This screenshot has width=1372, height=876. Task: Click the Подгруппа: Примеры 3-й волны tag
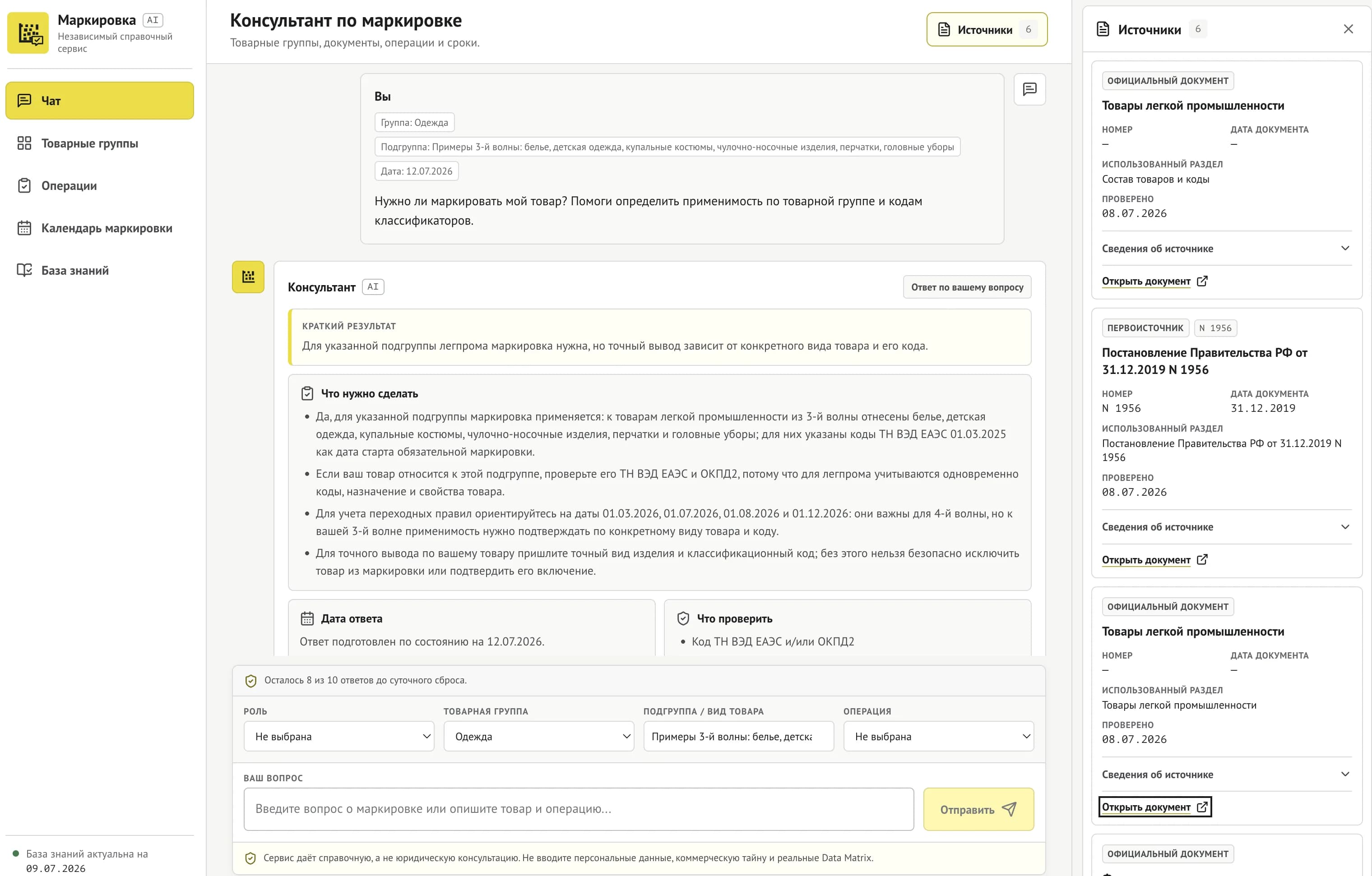pyautogui.click(x=667, y=147)
